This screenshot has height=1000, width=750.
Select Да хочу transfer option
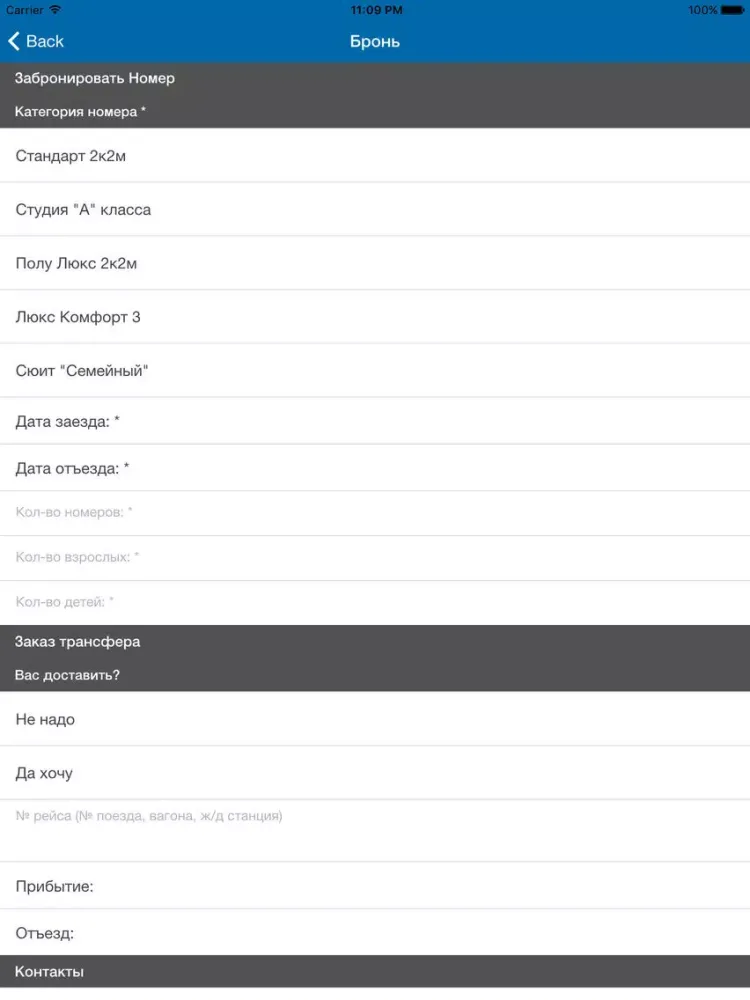(x=375, y=773)
